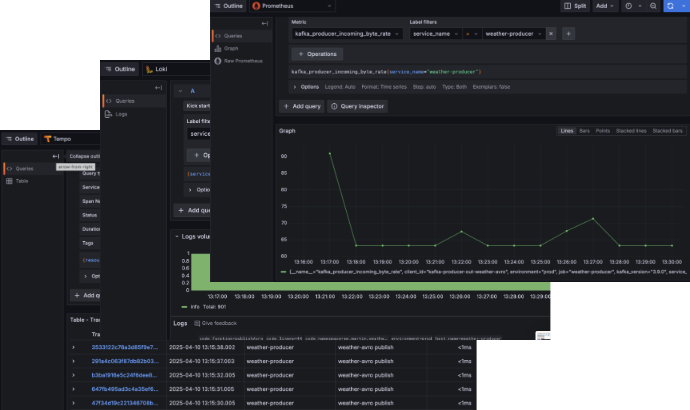
Task: Open the Add dropdown in Prometheus toolbar
Action: click(x=605, y=6)
